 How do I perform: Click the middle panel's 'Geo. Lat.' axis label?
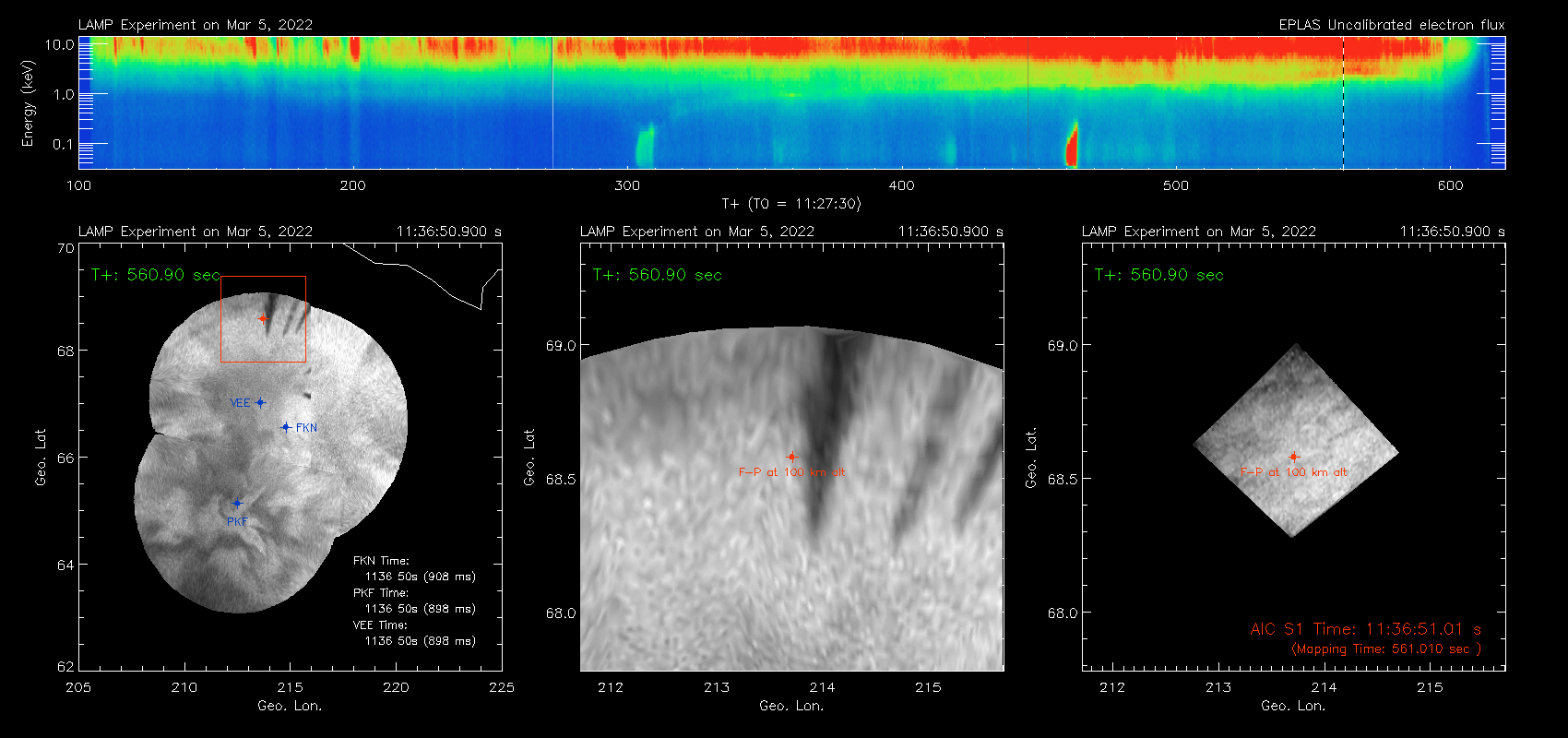529,457
